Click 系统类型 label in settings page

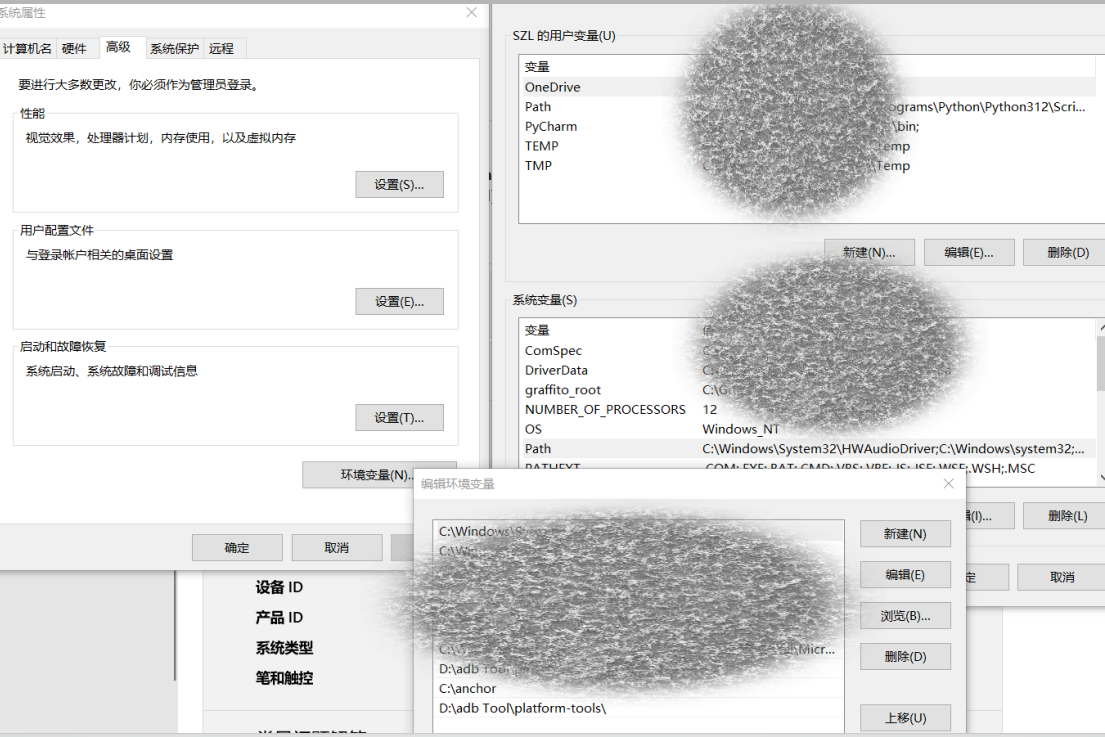[284, 648]
